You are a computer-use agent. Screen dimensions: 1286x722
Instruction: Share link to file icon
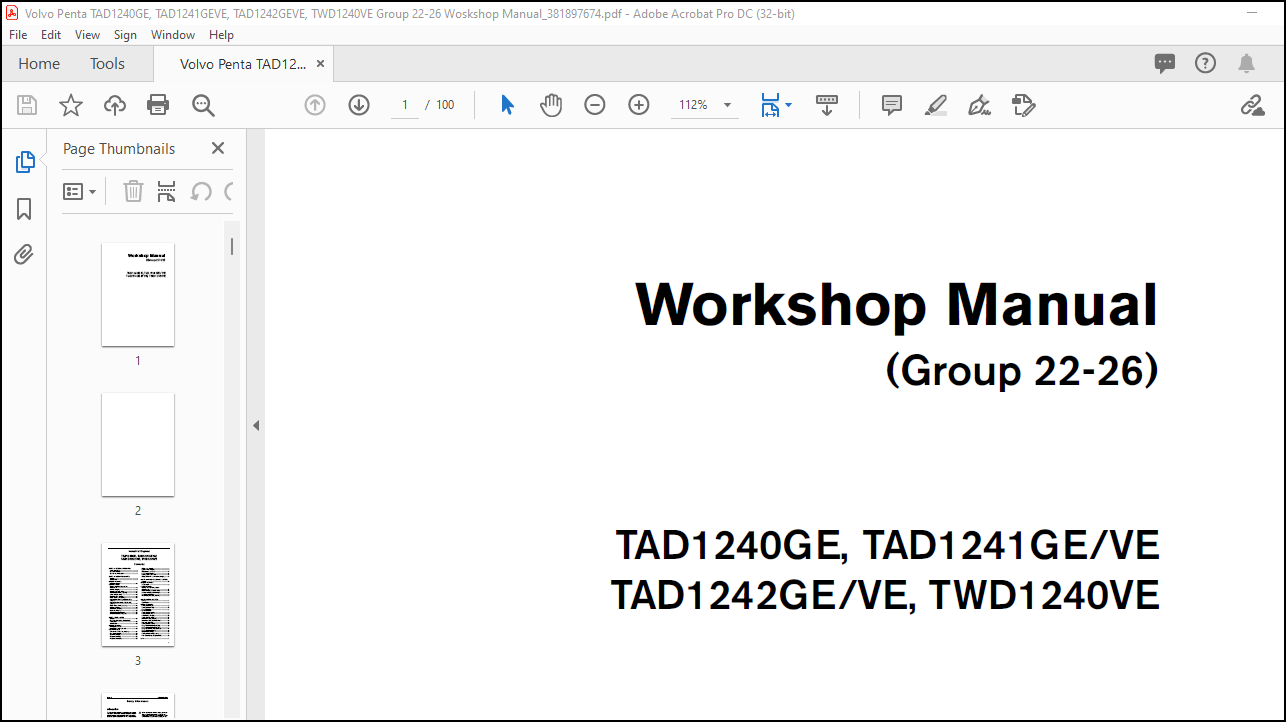tap(1252, 105)
